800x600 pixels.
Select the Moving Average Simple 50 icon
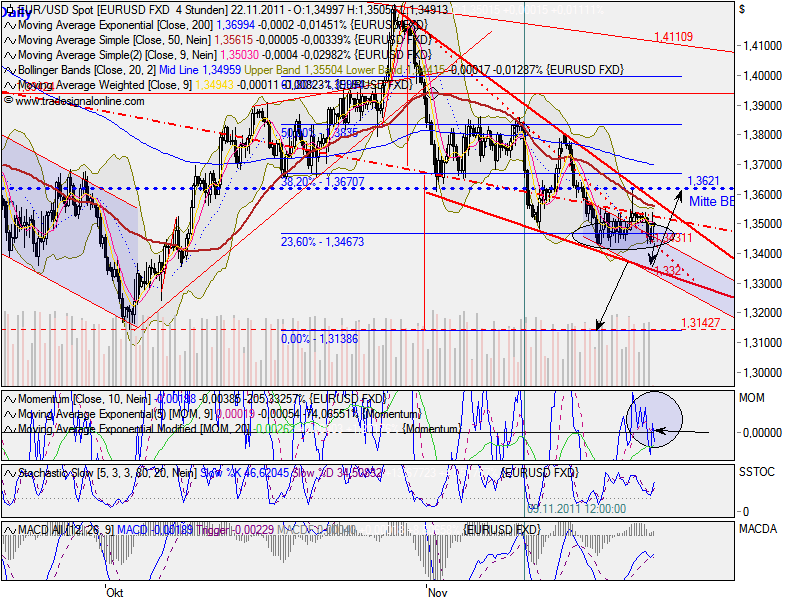[x=8, y=41]
